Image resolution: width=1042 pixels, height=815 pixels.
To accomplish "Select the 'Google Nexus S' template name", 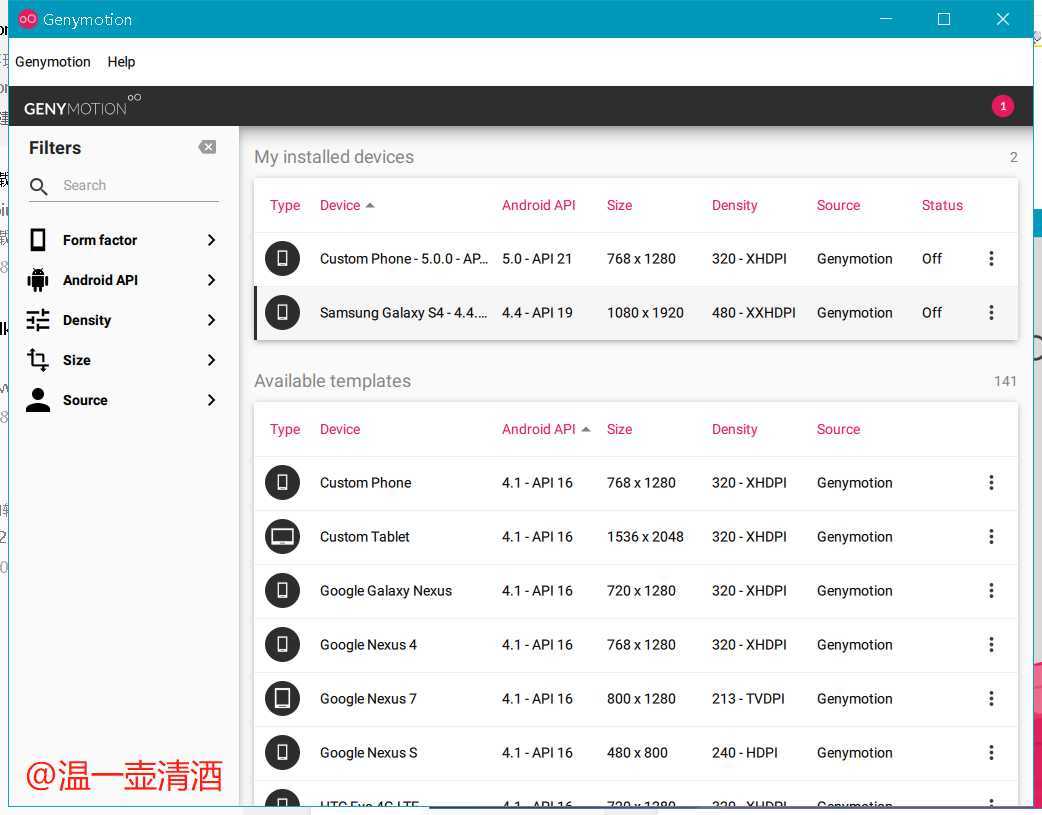I will click(368, 752).
